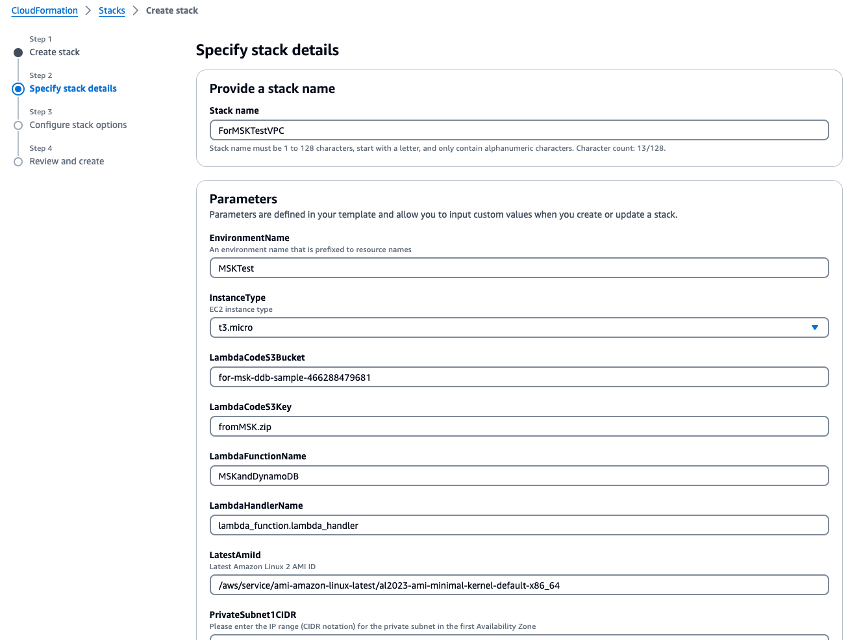
Task: Click the LatestAmiId input field
Action: click(518, 584)
